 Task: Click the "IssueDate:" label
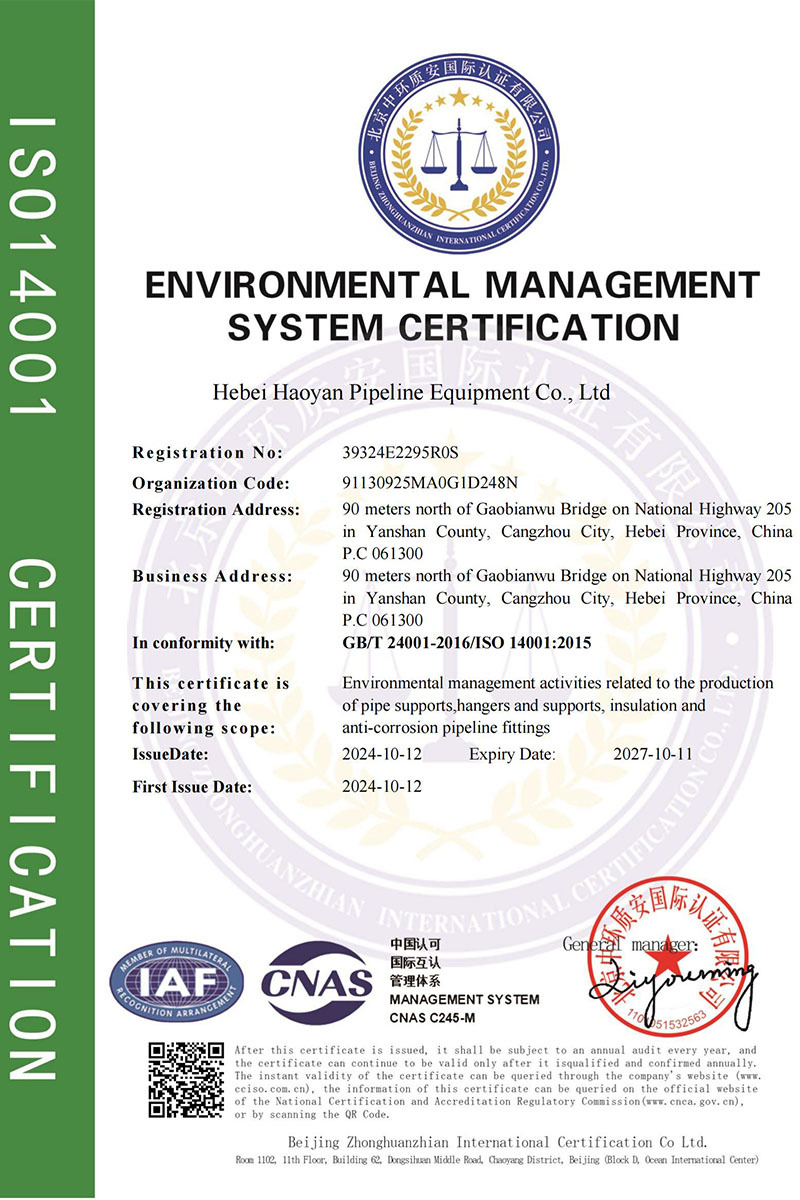pyautogui.click(x=170, y=754)
